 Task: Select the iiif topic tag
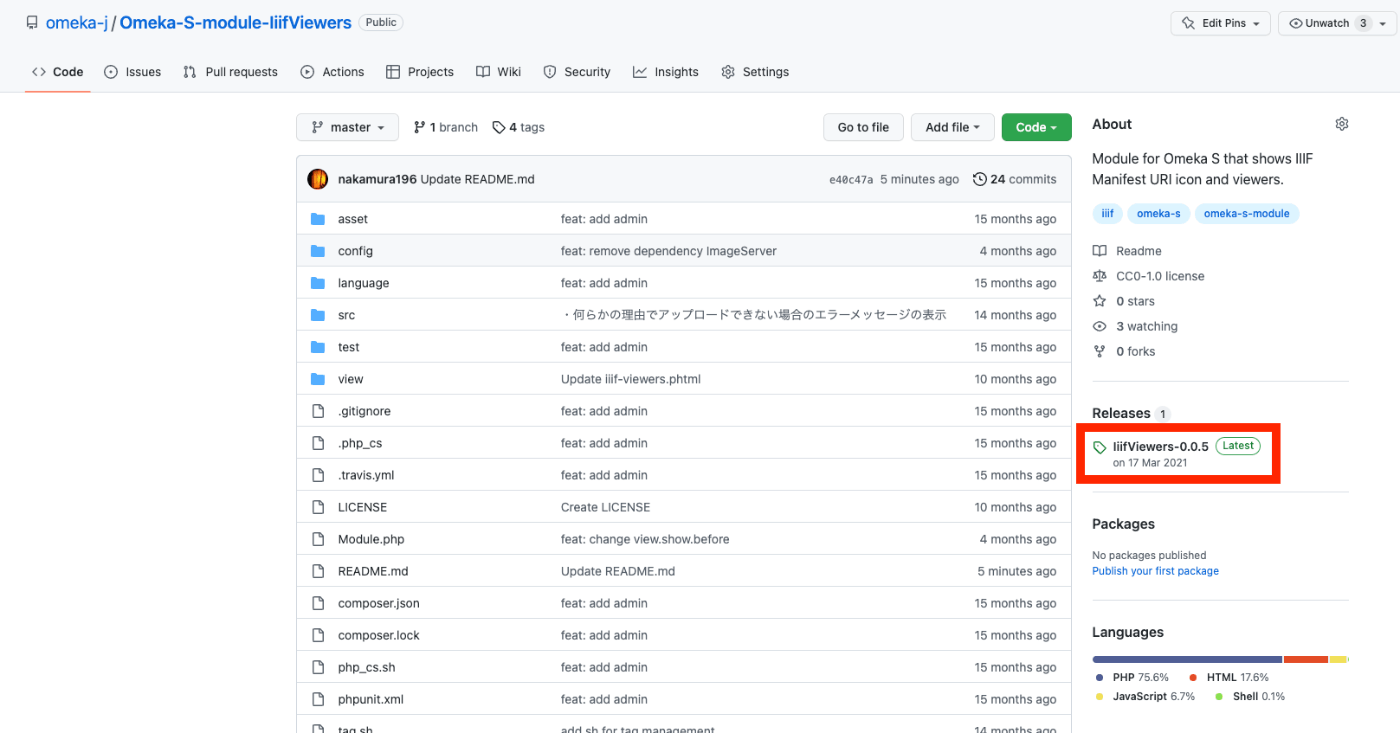(x=1107, y=213)
